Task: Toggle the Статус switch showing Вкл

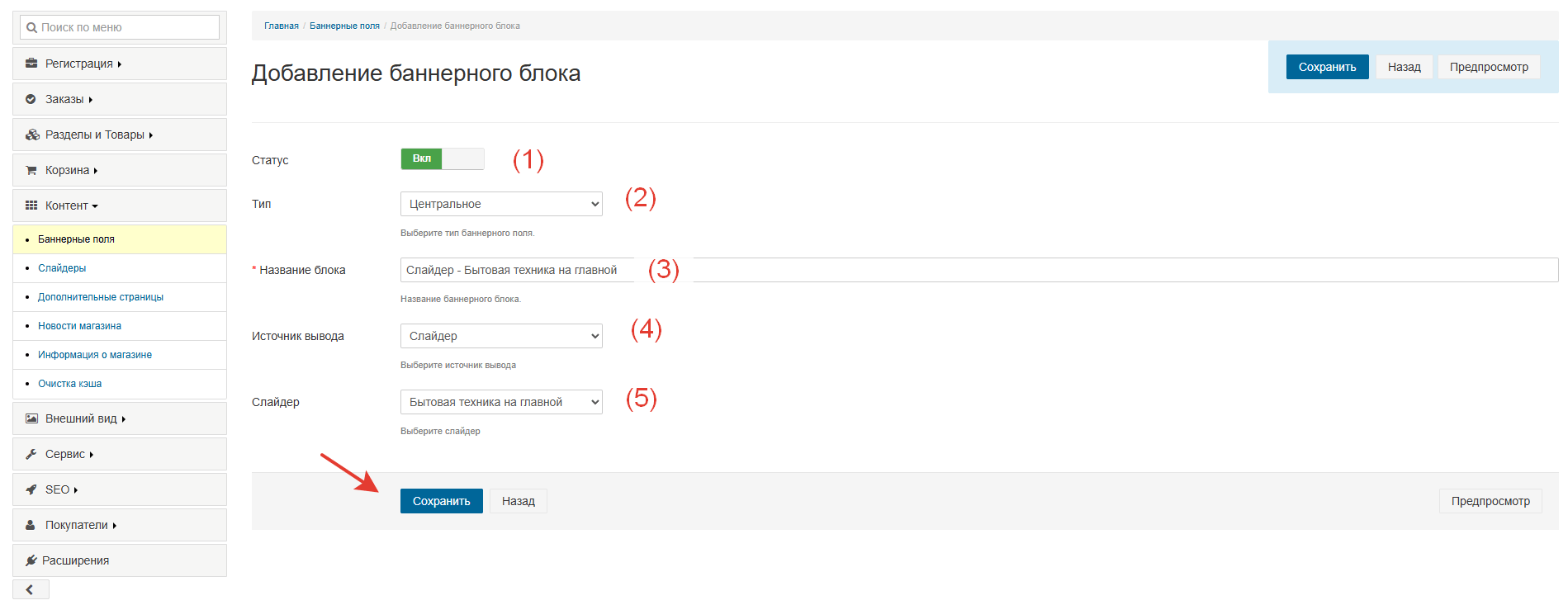Action: click(443, 158)
